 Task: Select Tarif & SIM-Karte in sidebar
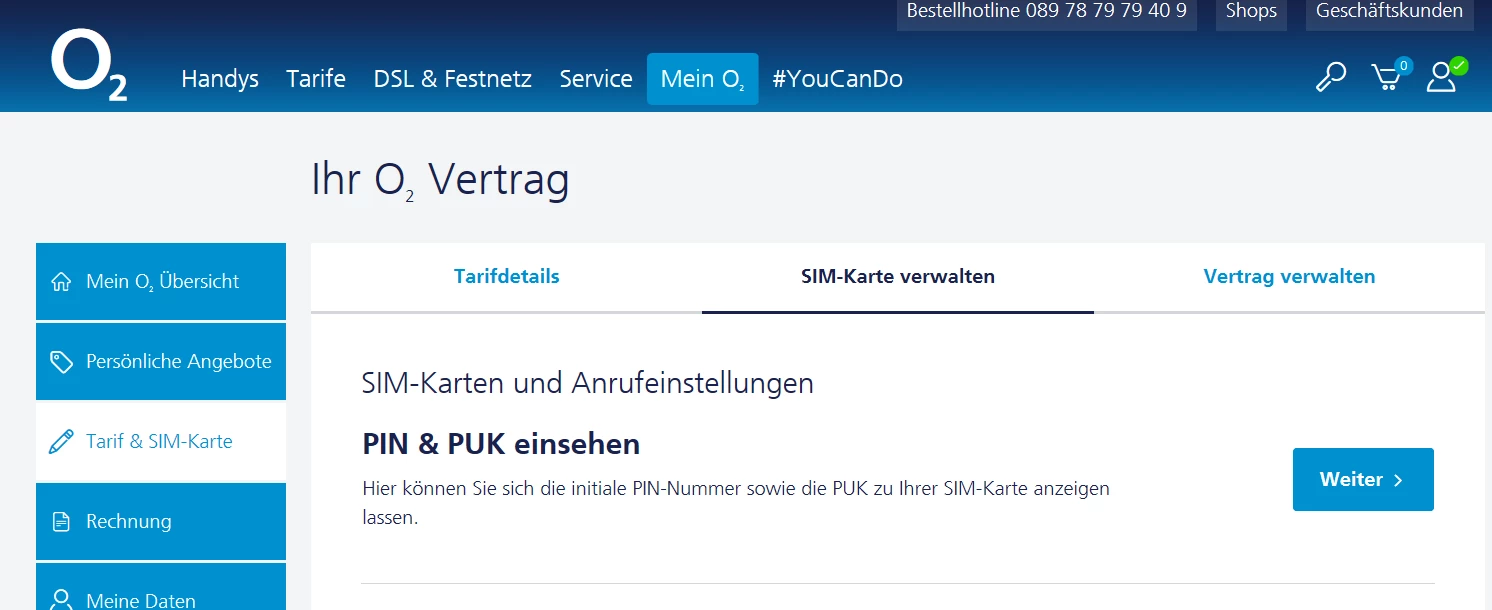[x=161, y=442]
